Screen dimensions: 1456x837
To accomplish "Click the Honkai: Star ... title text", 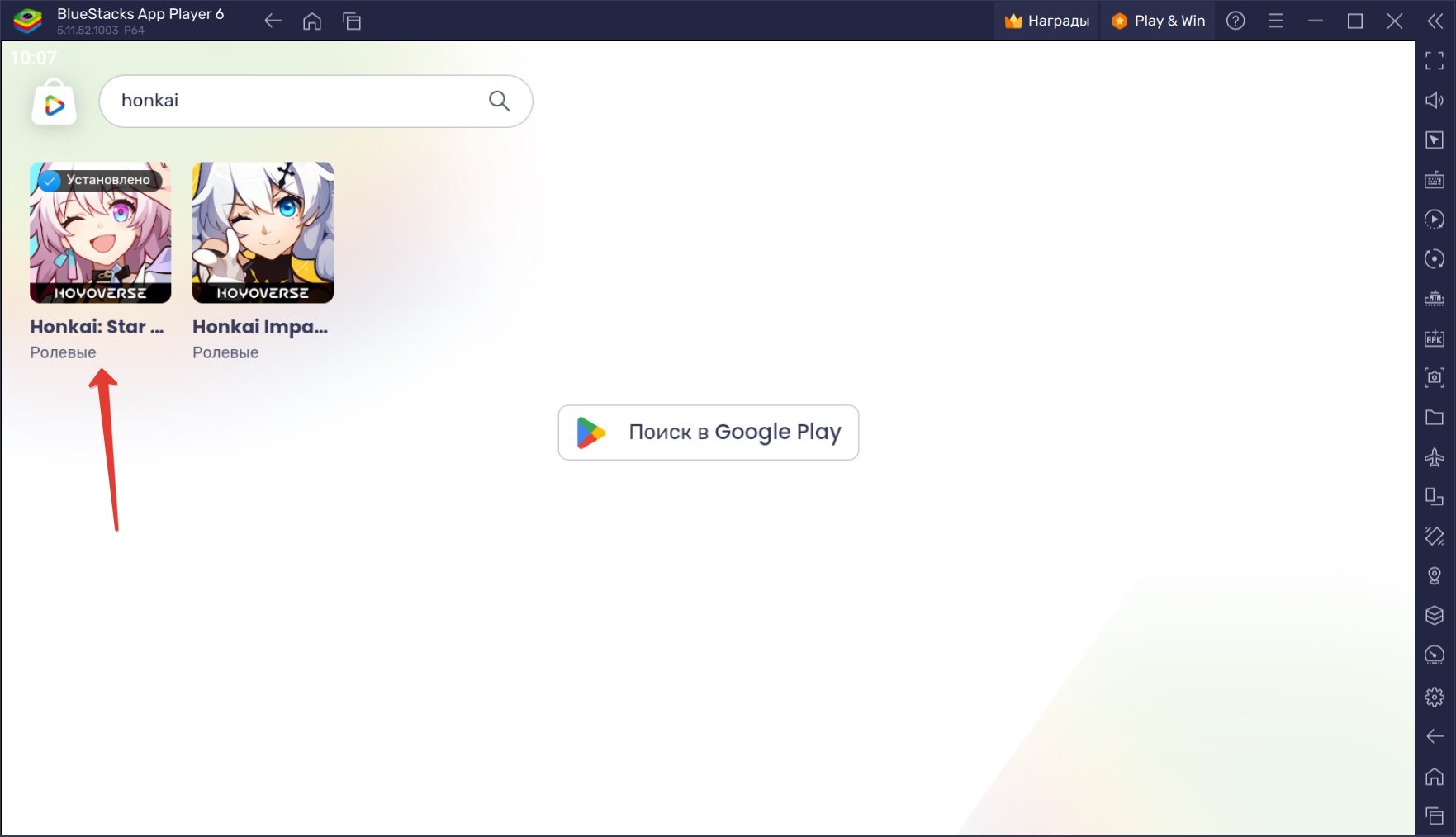I will (97, 327).
